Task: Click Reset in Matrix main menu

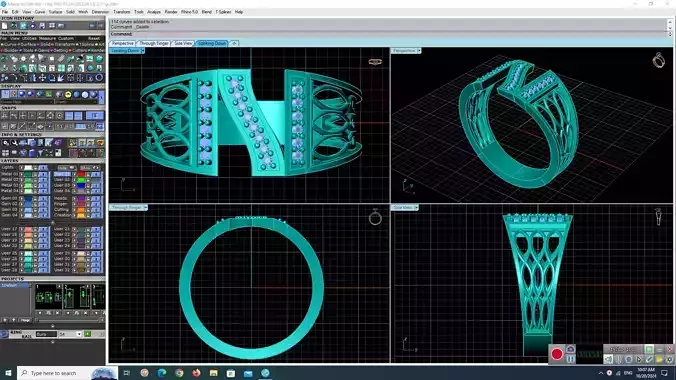Action: coord(94,38)
